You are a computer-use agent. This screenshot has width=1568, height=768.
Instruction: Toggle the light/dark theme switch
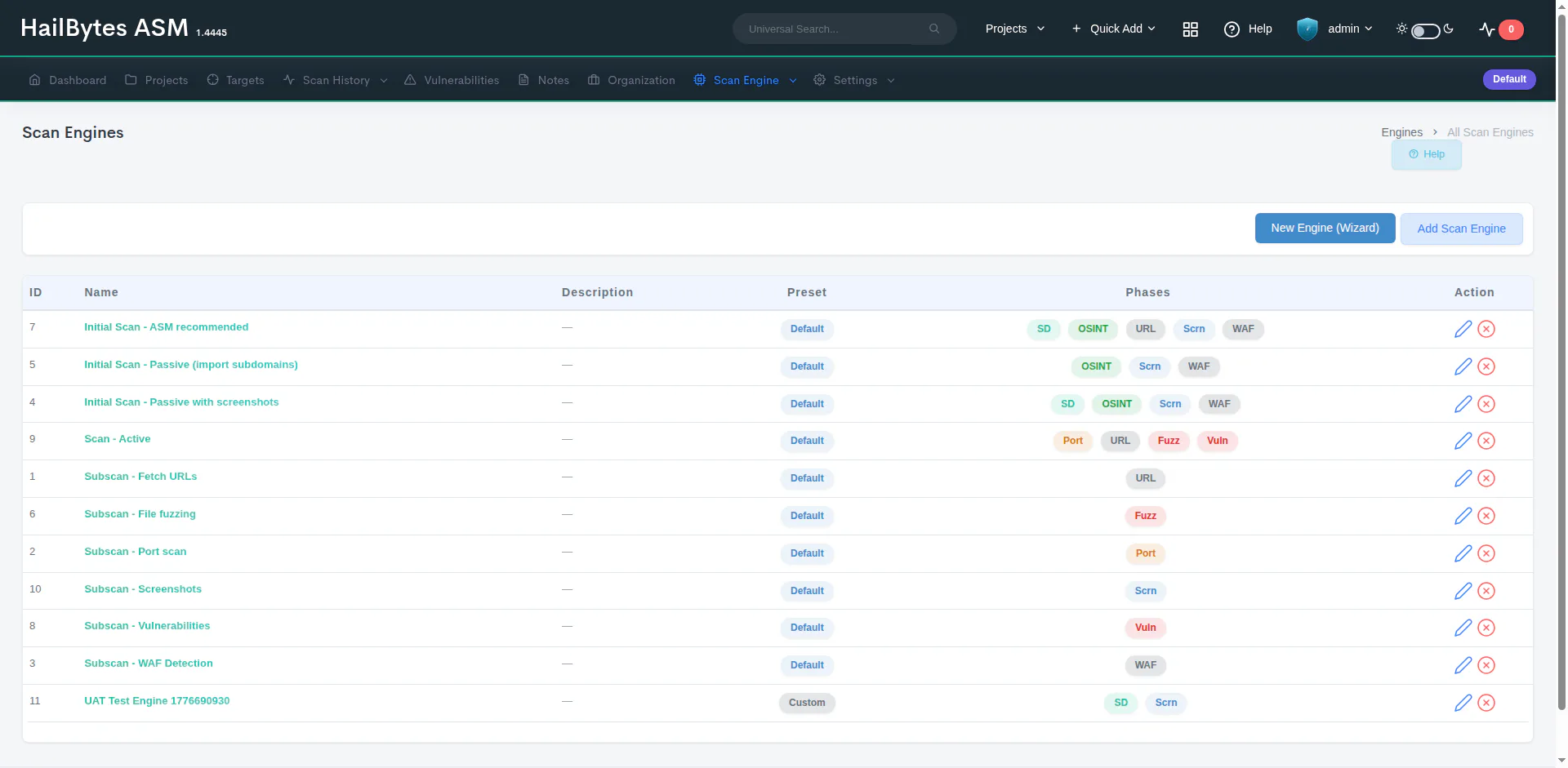[1425, 30]
